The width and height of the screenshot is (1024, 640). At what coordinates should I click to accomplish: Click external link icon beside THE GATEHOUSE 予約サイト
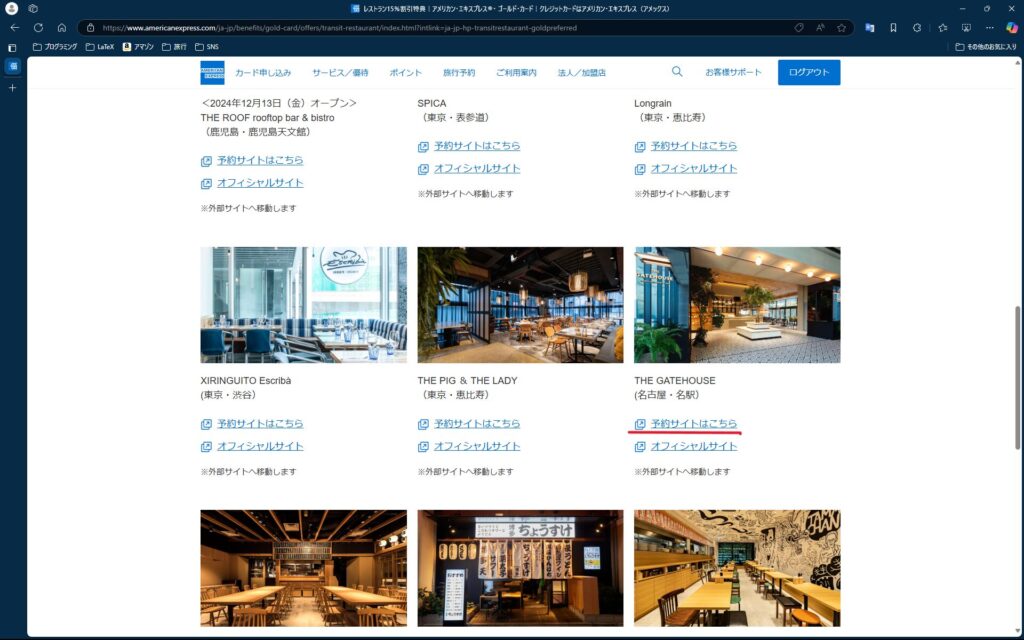pos(640,424)
